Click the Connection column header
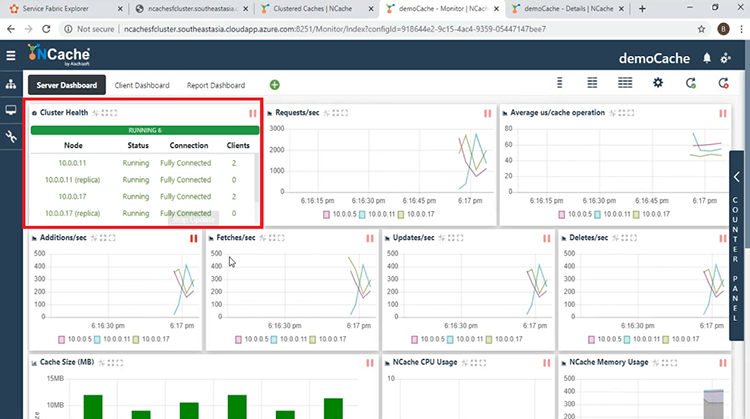This screenshot has width=750, height=419. [x=189, y=145]
